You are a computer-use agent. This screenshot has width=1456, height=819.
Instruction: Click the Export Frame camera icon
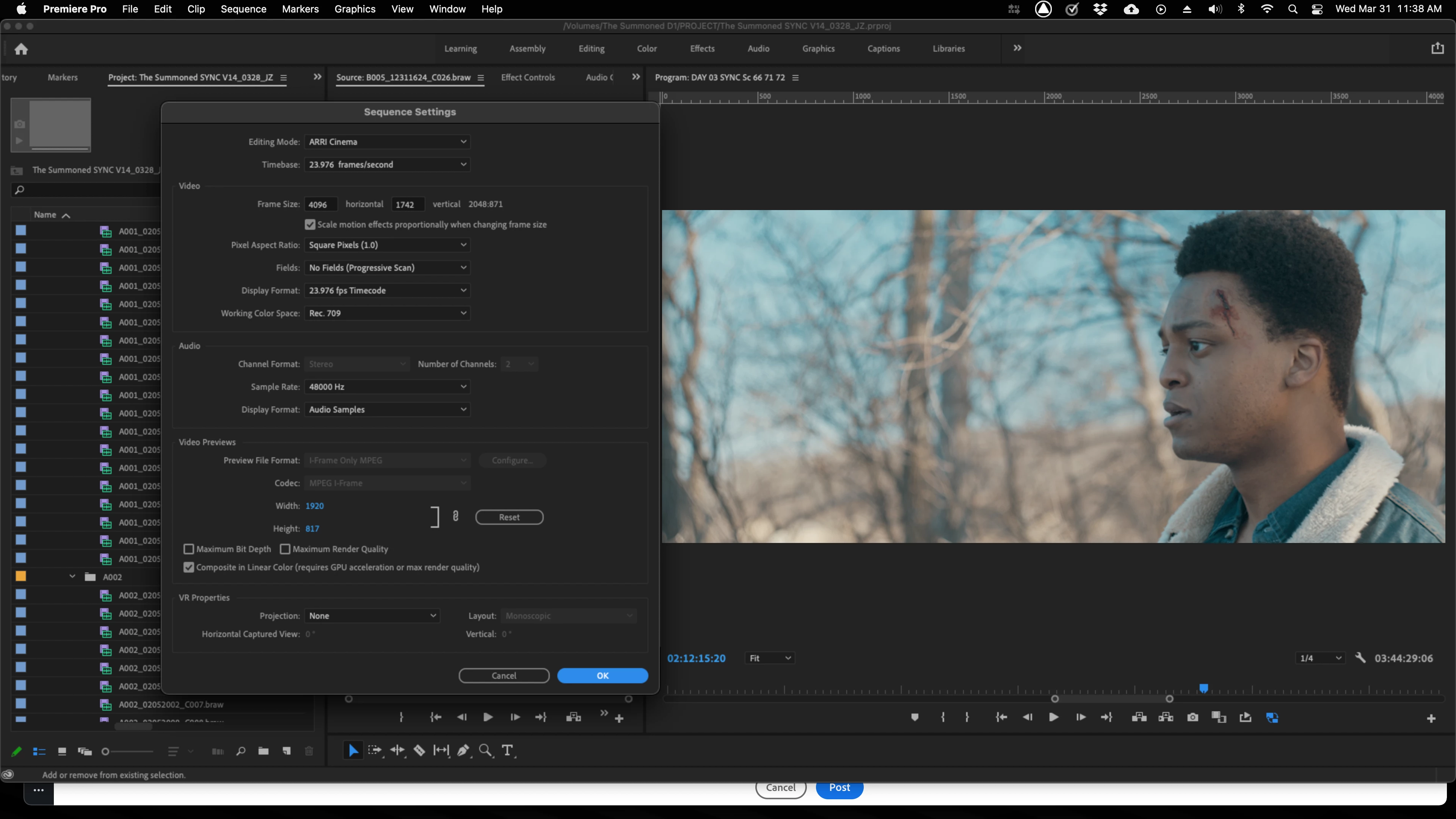[x=1192, y=717]
